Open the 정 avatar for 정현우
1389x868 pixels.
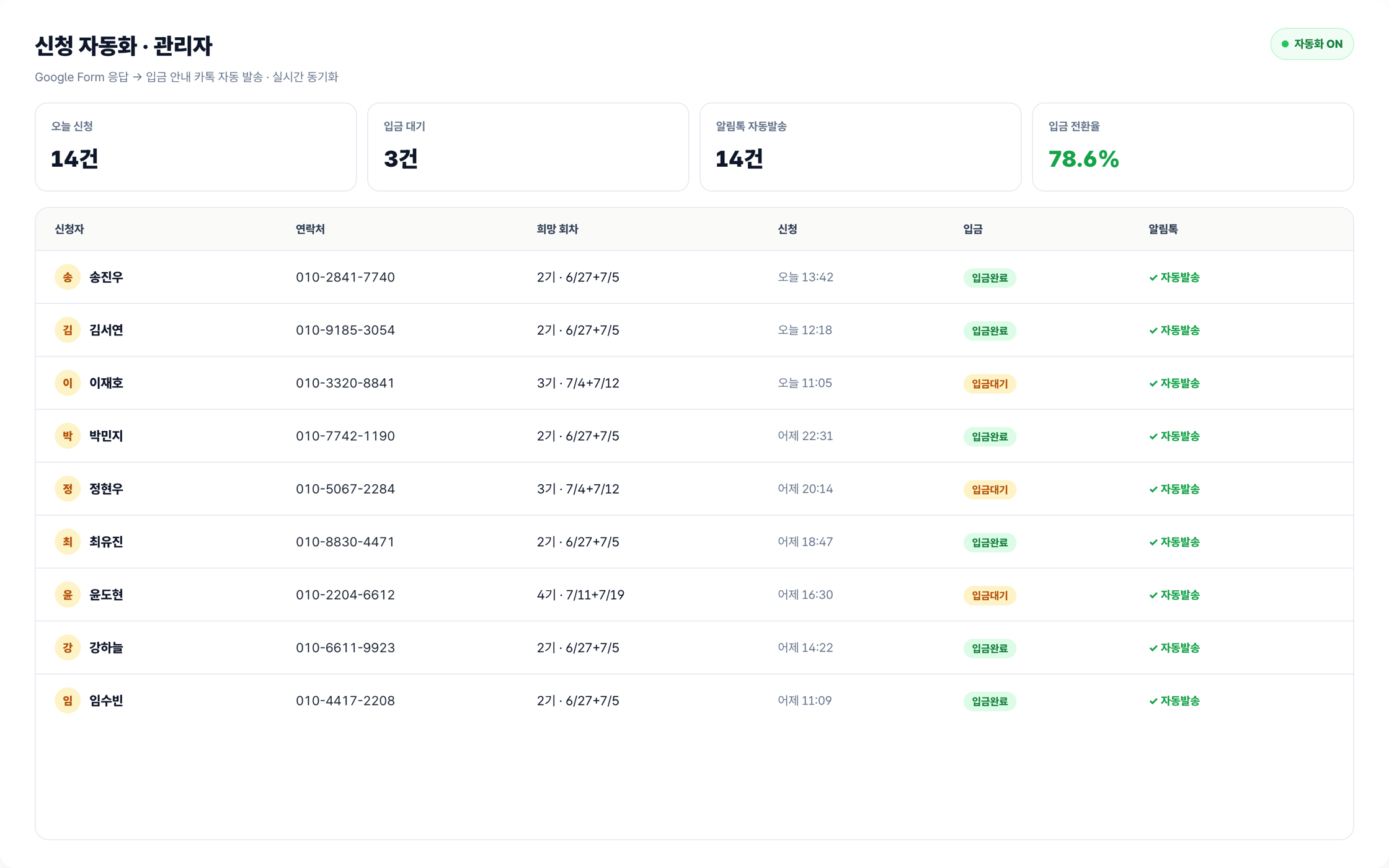pyautogui.click(x=68, y=489)
